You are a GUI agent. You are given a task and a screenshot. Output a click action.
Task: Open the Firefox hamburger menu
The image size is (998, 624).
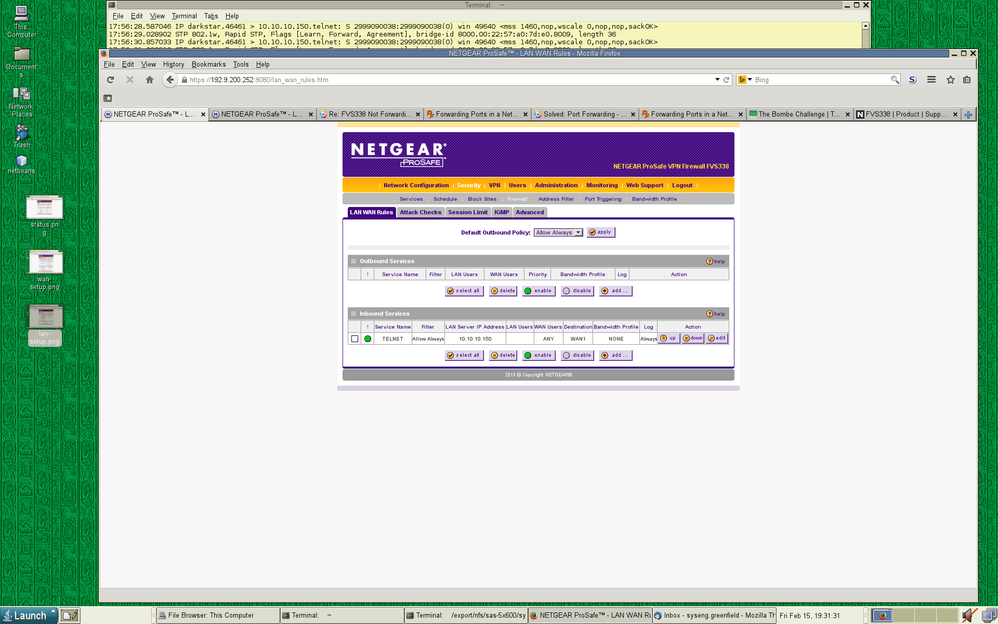(x=931, y=80)
